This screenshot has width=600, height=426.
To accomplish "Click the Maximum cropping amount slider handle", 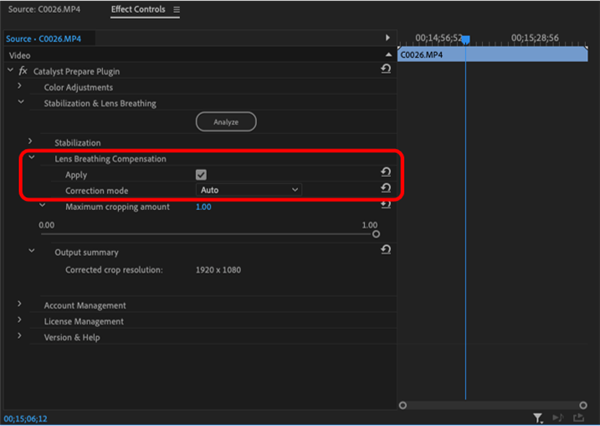I will coord(376,234).
